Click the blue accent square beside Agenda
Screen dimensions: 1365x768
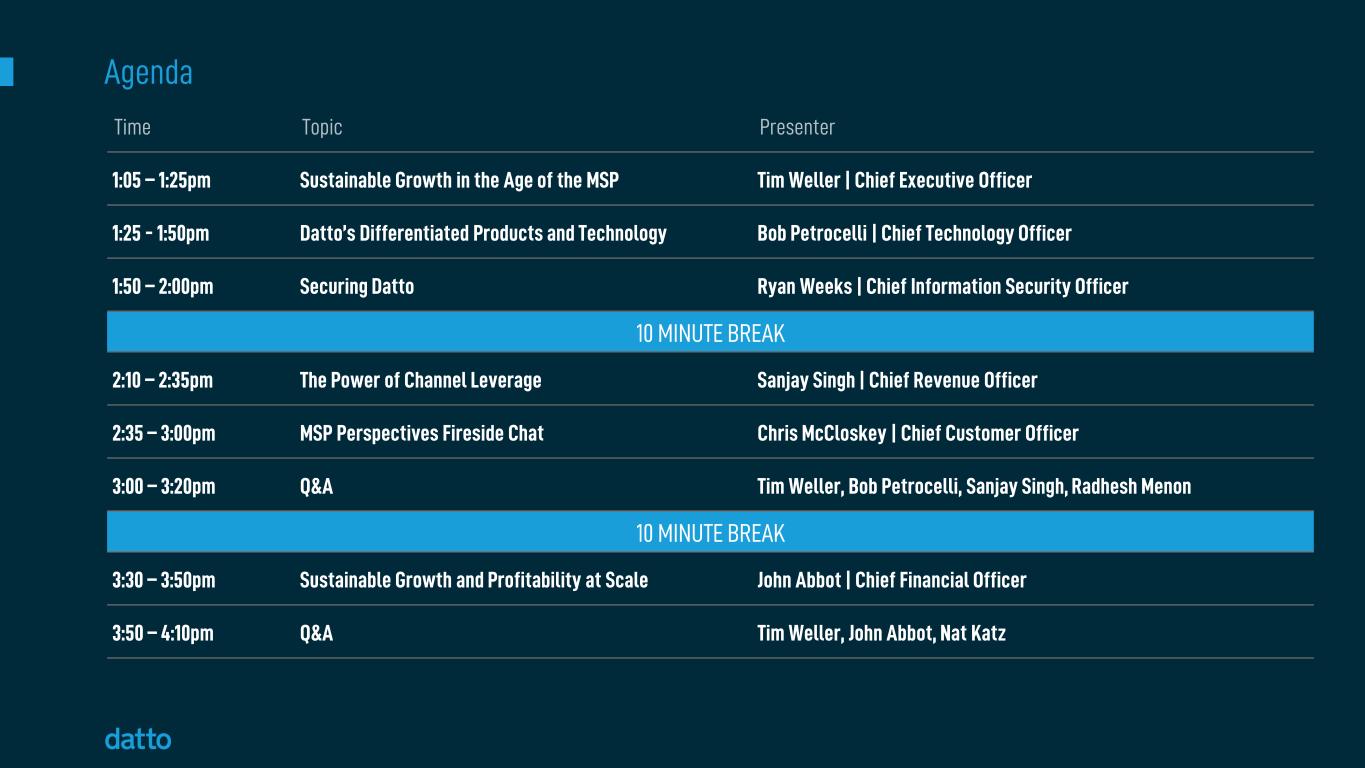6,72
